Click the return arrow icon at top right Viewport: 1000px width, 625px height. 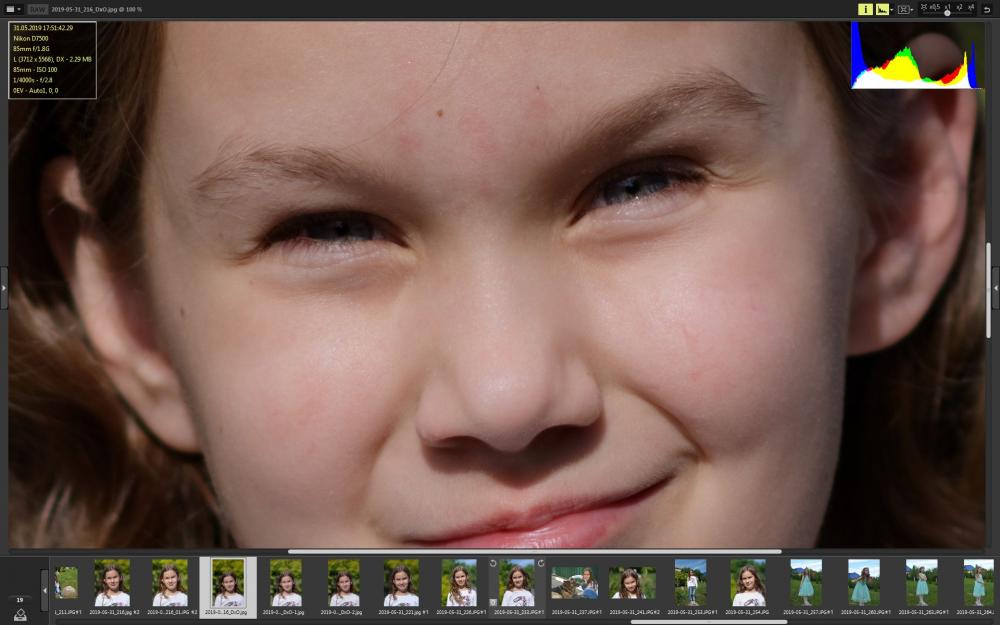tap(987, 10)
